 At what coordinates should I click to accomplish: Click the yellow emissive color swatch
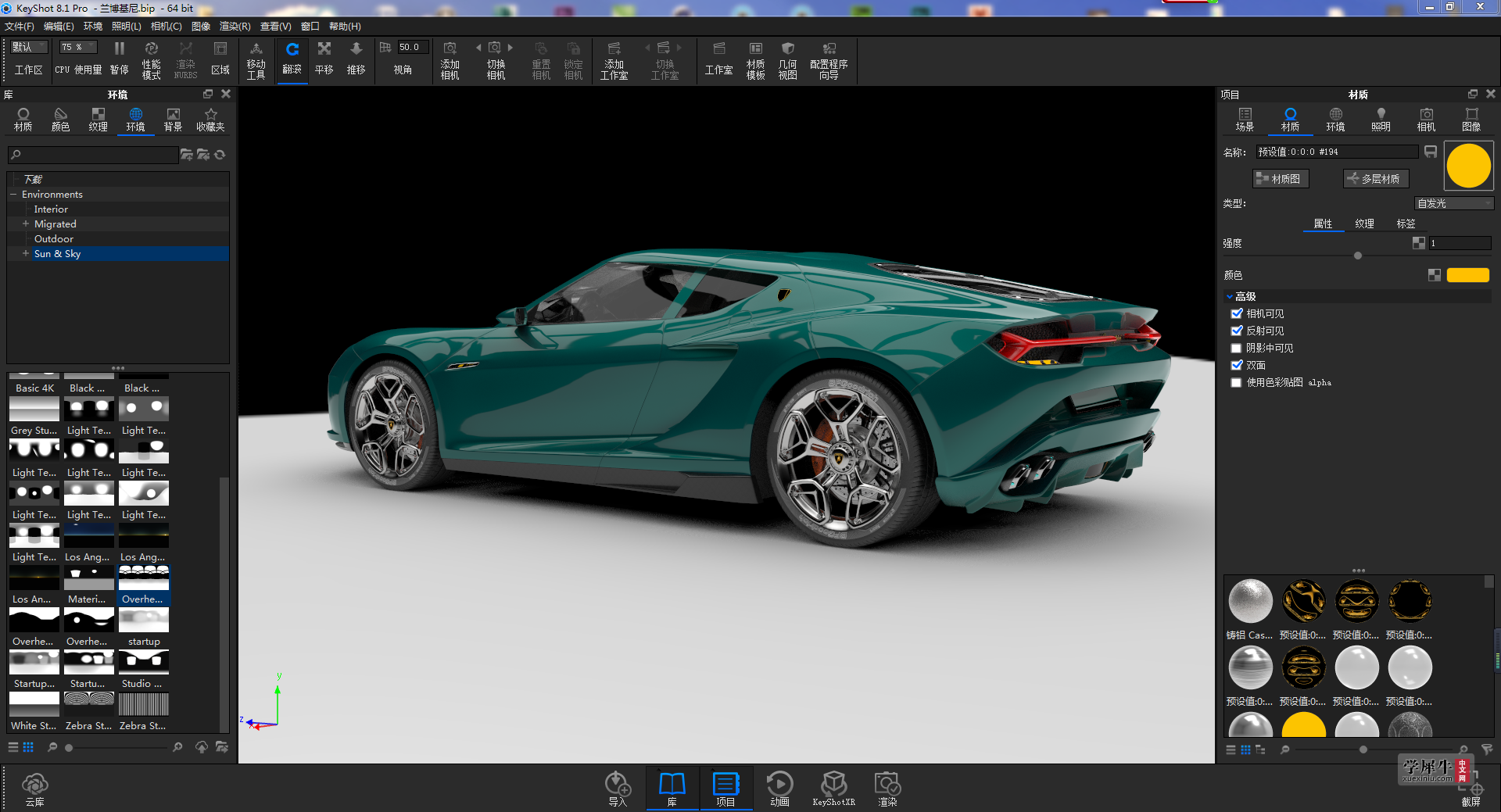[x=1467, y=275]
